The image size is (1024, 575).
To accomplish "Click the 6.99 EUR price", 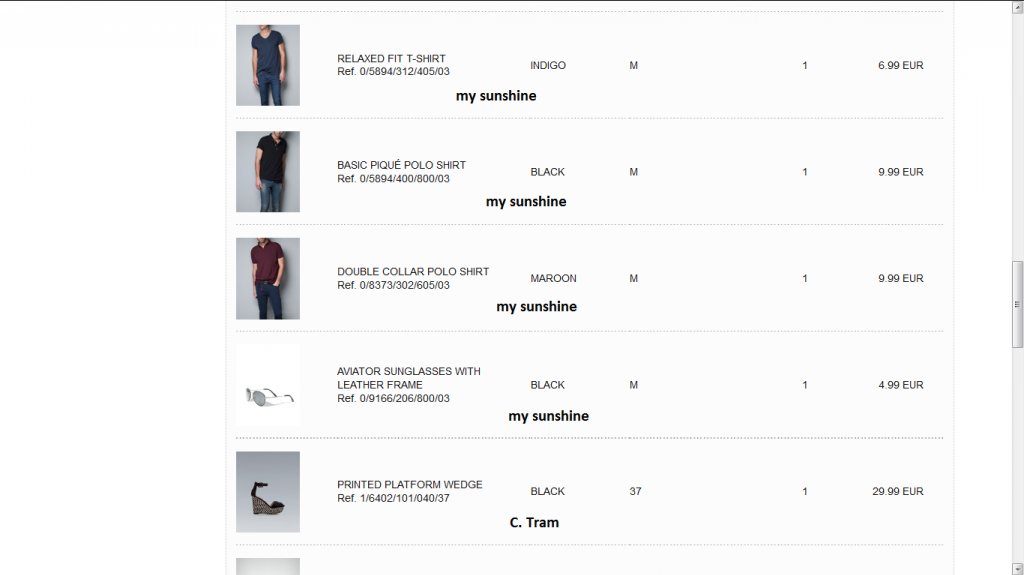I will pyautogui.click(x=900, y=66).
